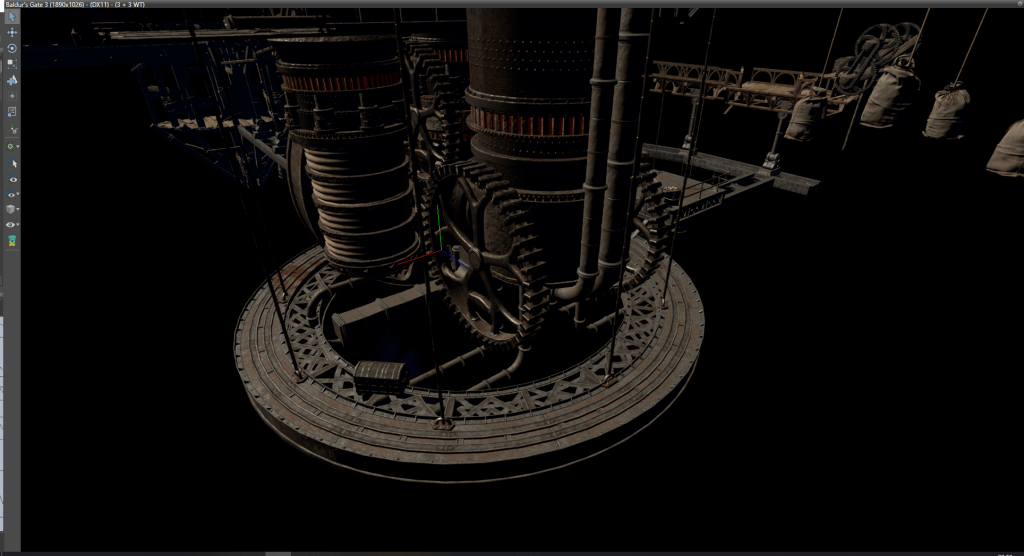This screenshot has height=556, width=1024.
Task: Click the red axis handle of the gizmo
Action: (x=410, y=265)
